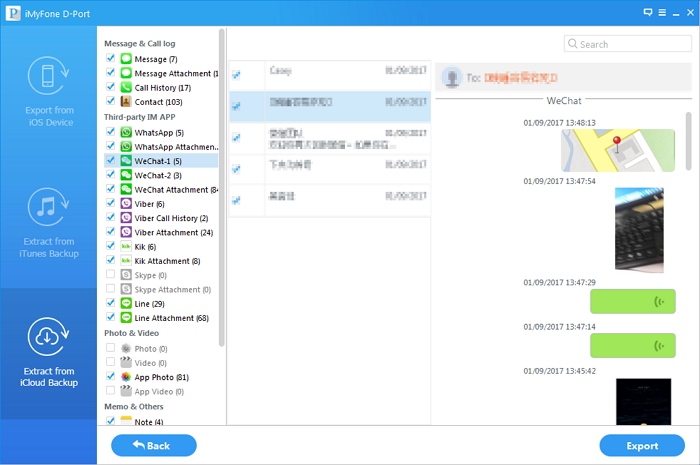Click the Video clapperboard icon
Image resolution: width=700 pixels, height=465 pixels.
tap(126, 362)
